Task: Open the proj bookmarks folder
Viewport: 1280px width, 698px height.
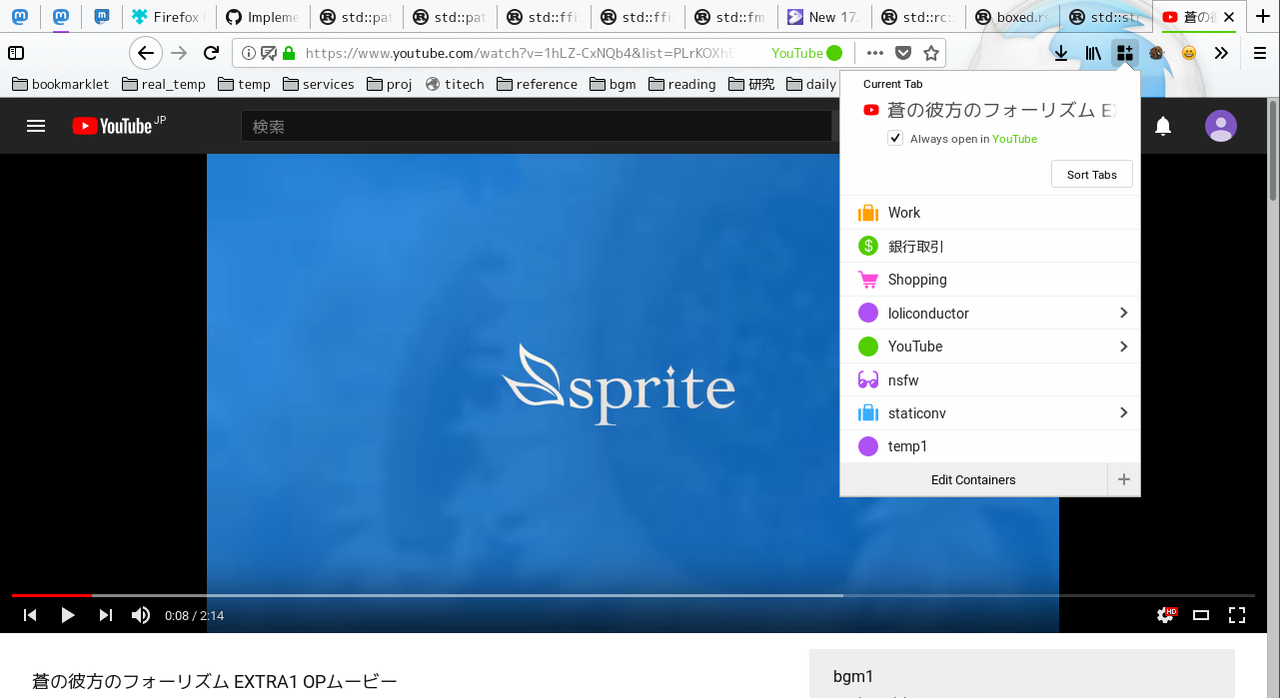Action: (x=389, y=84)
